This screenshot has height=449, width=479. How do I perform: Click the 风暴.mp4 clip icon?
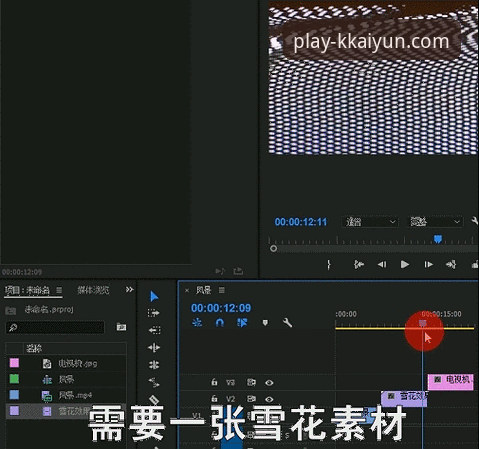[47, 395]
